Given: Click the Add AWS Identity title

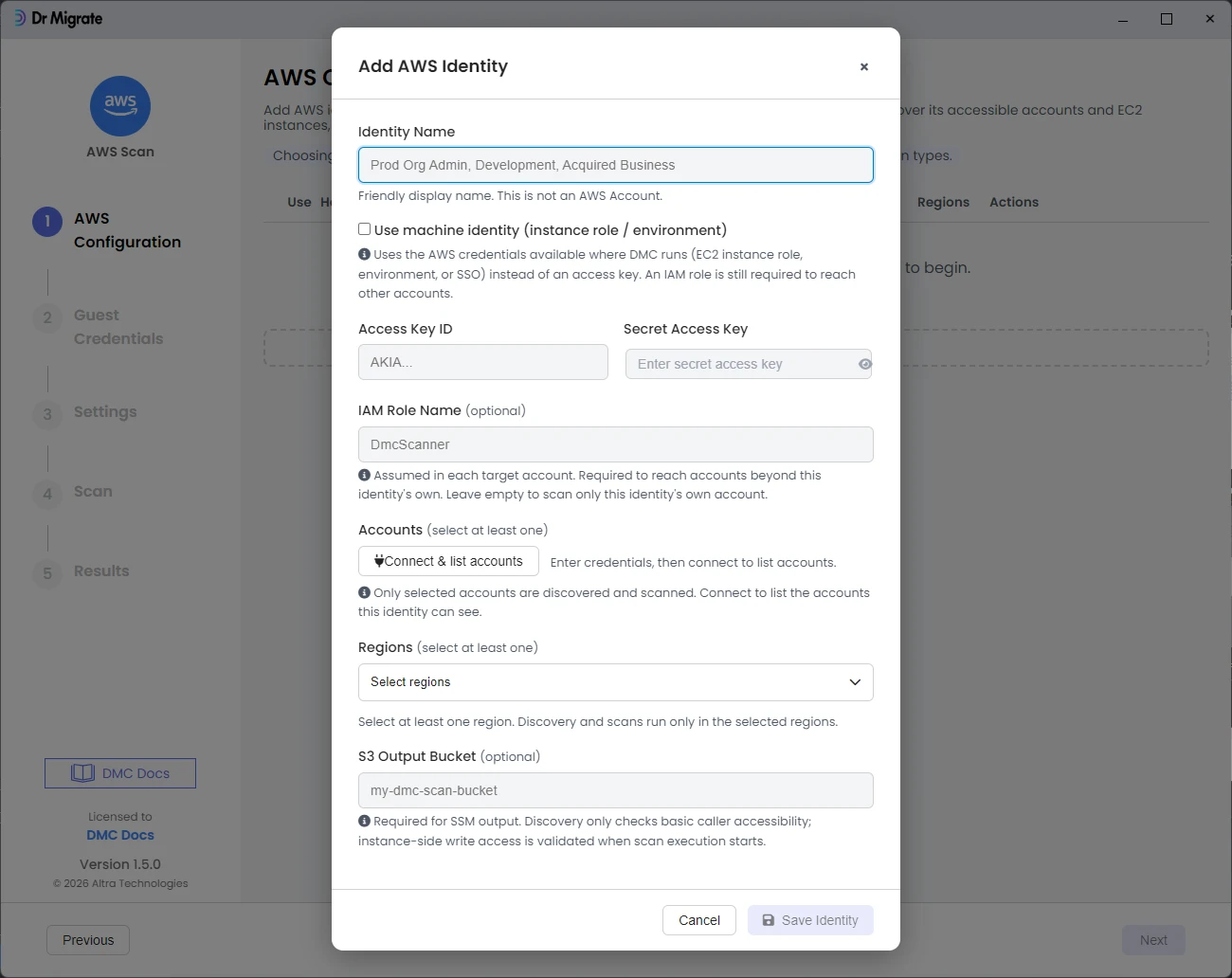Looking at the screenshot, I should pos(433,66).
